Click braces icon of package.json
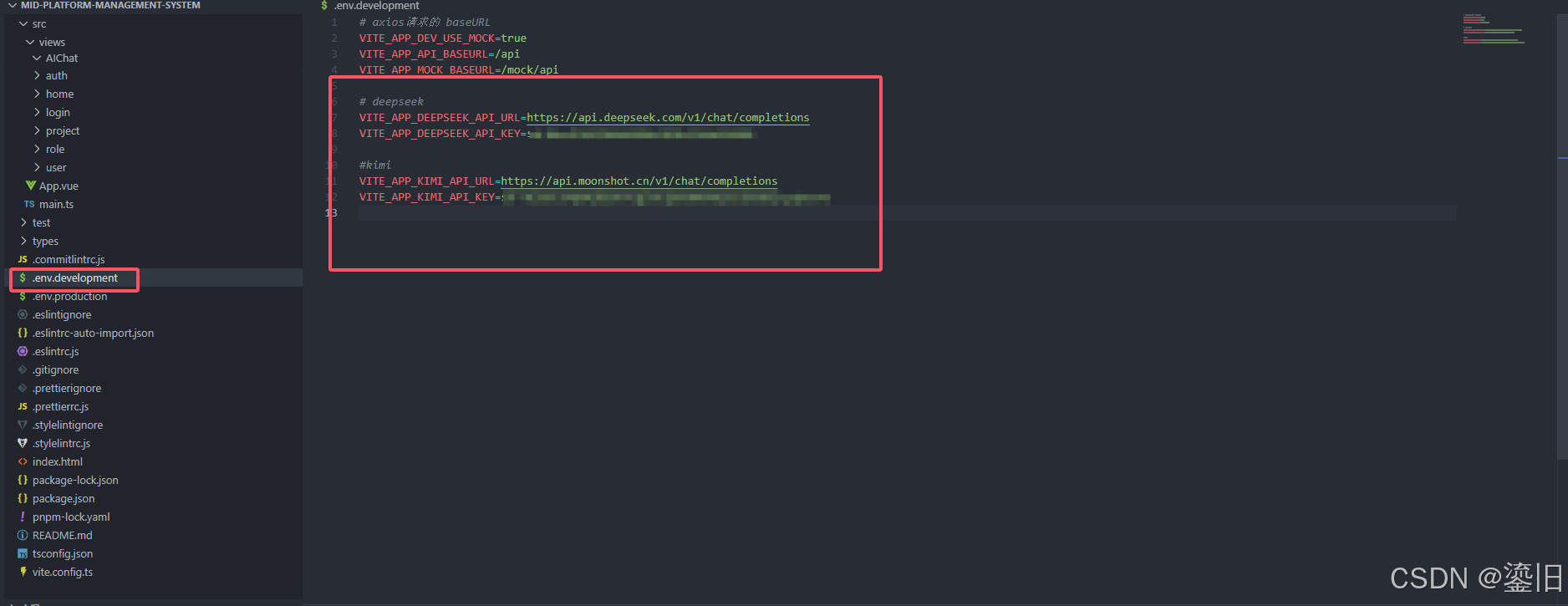1568x606 pixels. pyautogui.click(x=23, y=498)
